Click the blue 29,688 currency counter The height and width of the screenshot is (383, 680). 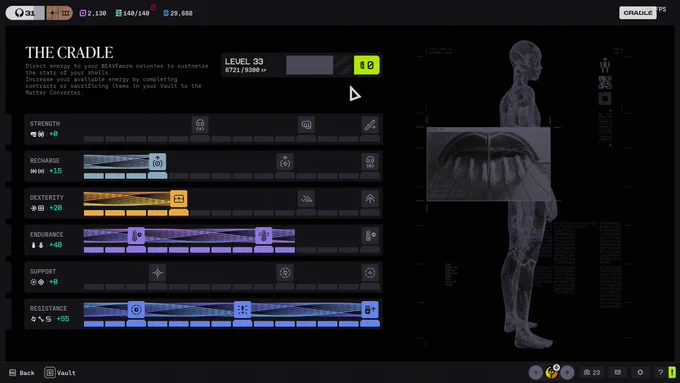pos(178,13)
